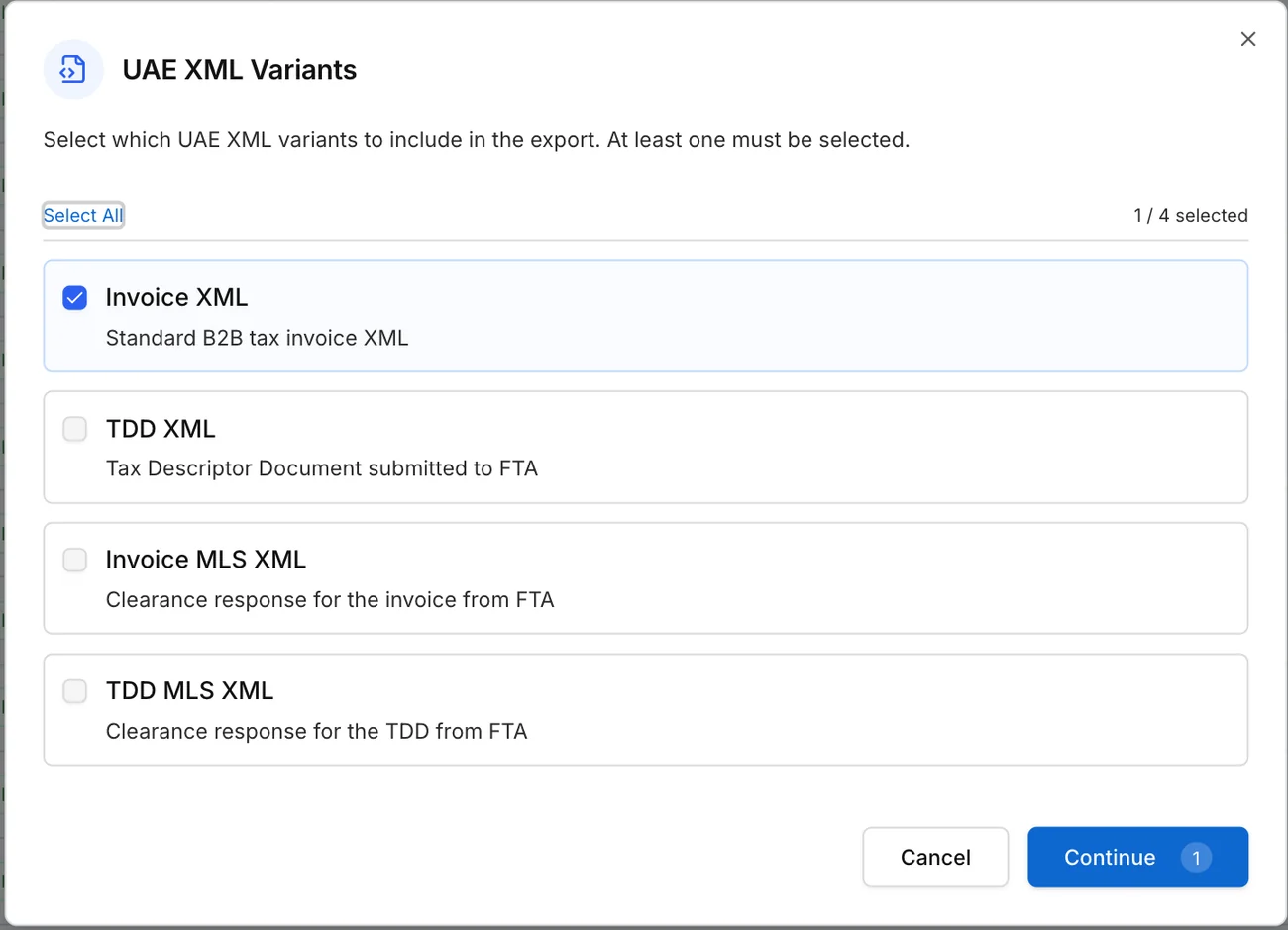Viewport: 1288px width, 930px height.
Task: Click the 'TDD MLS XML' option title
Action: [x=189, y=690]
